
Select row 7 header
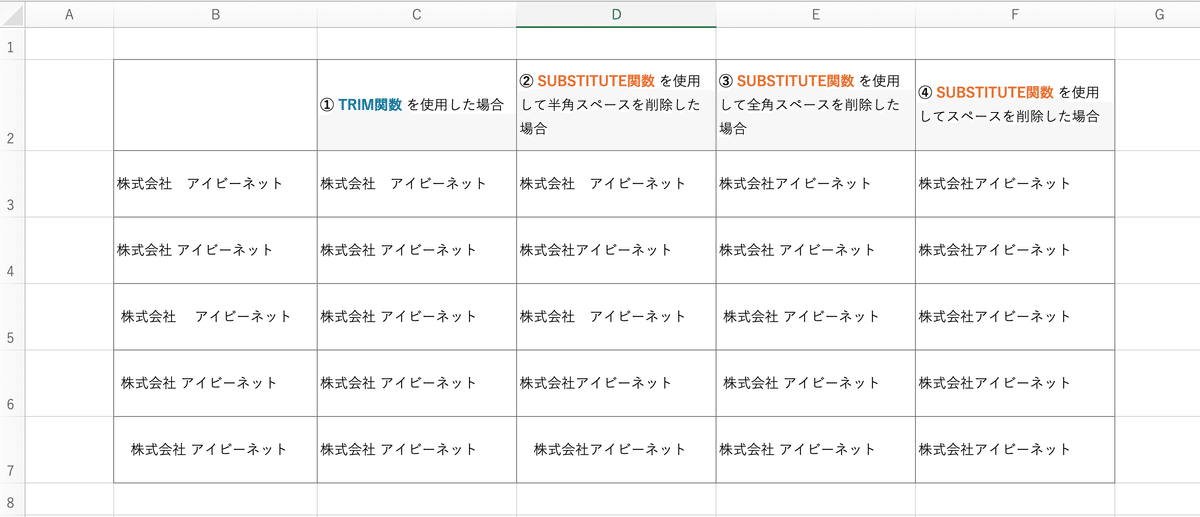[x=12, y=450]
